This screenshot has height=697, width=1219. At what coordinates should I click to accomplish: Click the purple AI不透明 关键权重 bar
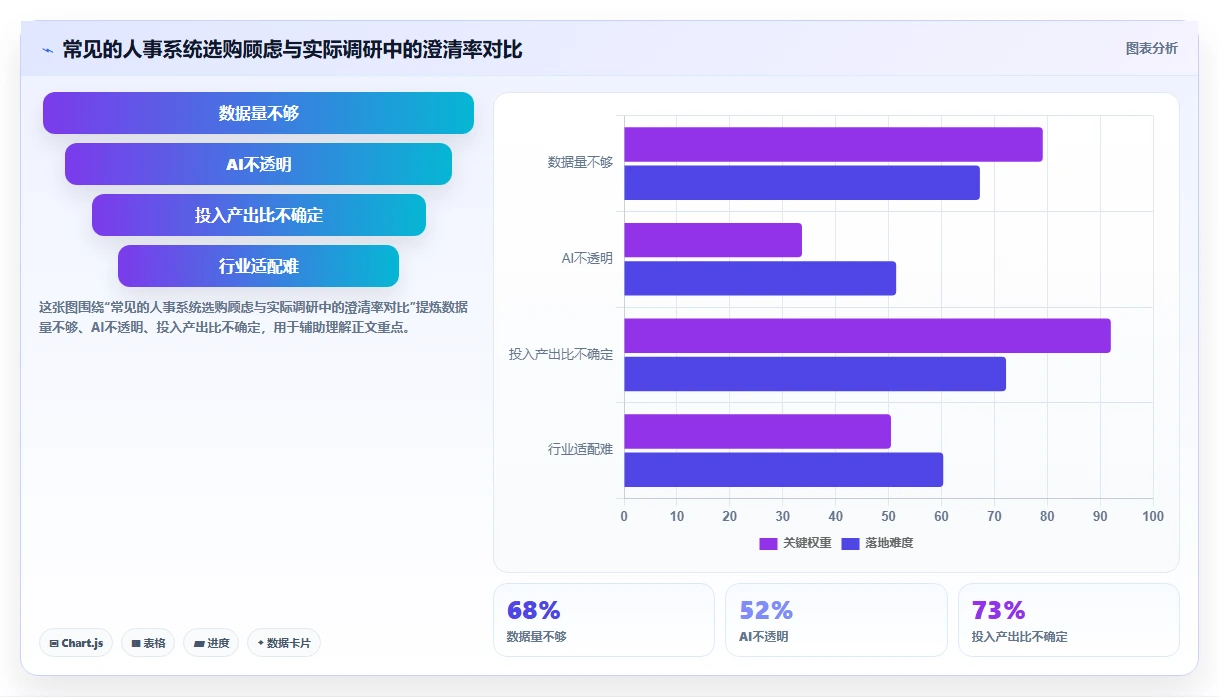713,240
